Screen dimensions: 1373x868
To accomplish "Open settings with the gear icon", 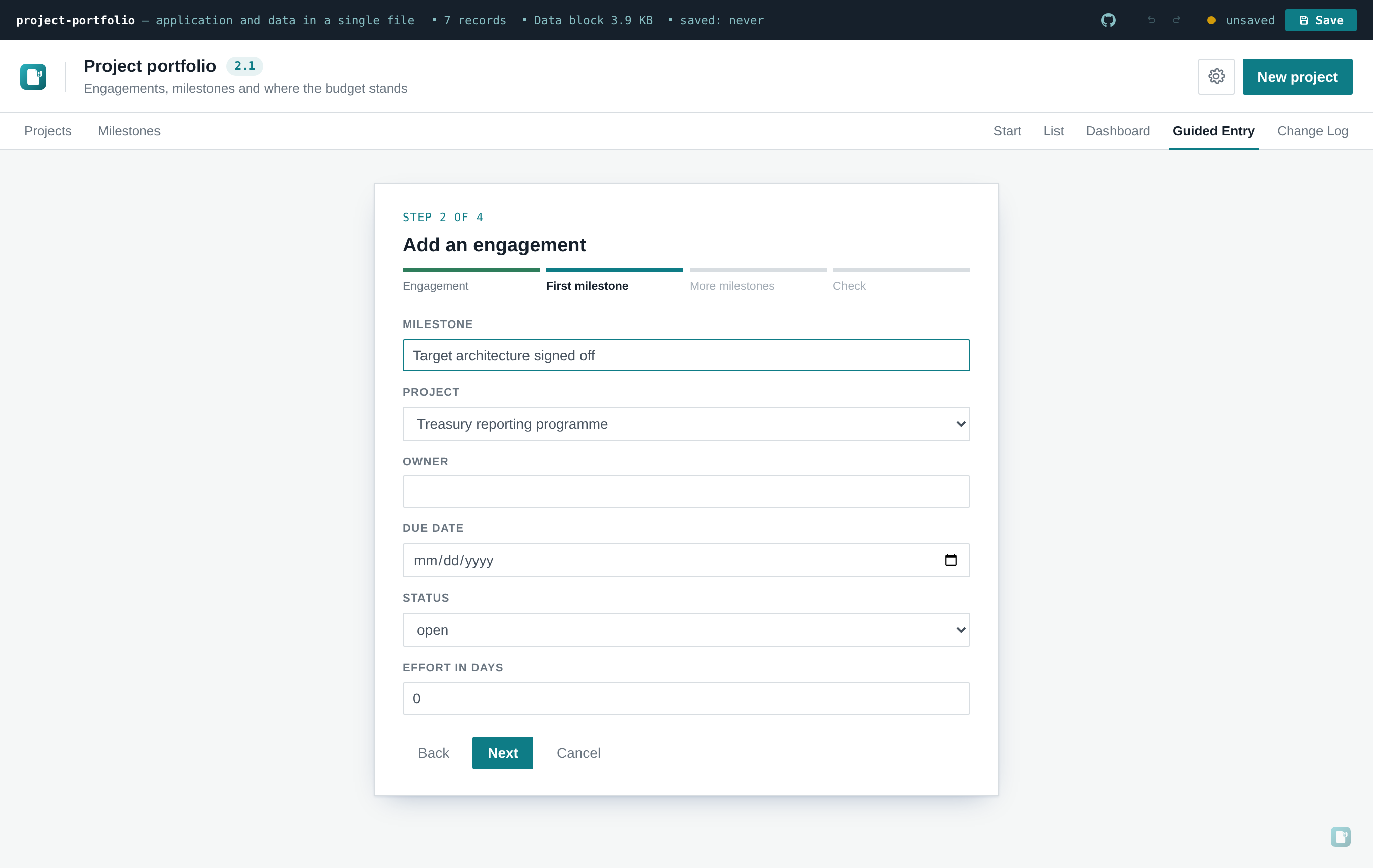I will (1216, 76).
